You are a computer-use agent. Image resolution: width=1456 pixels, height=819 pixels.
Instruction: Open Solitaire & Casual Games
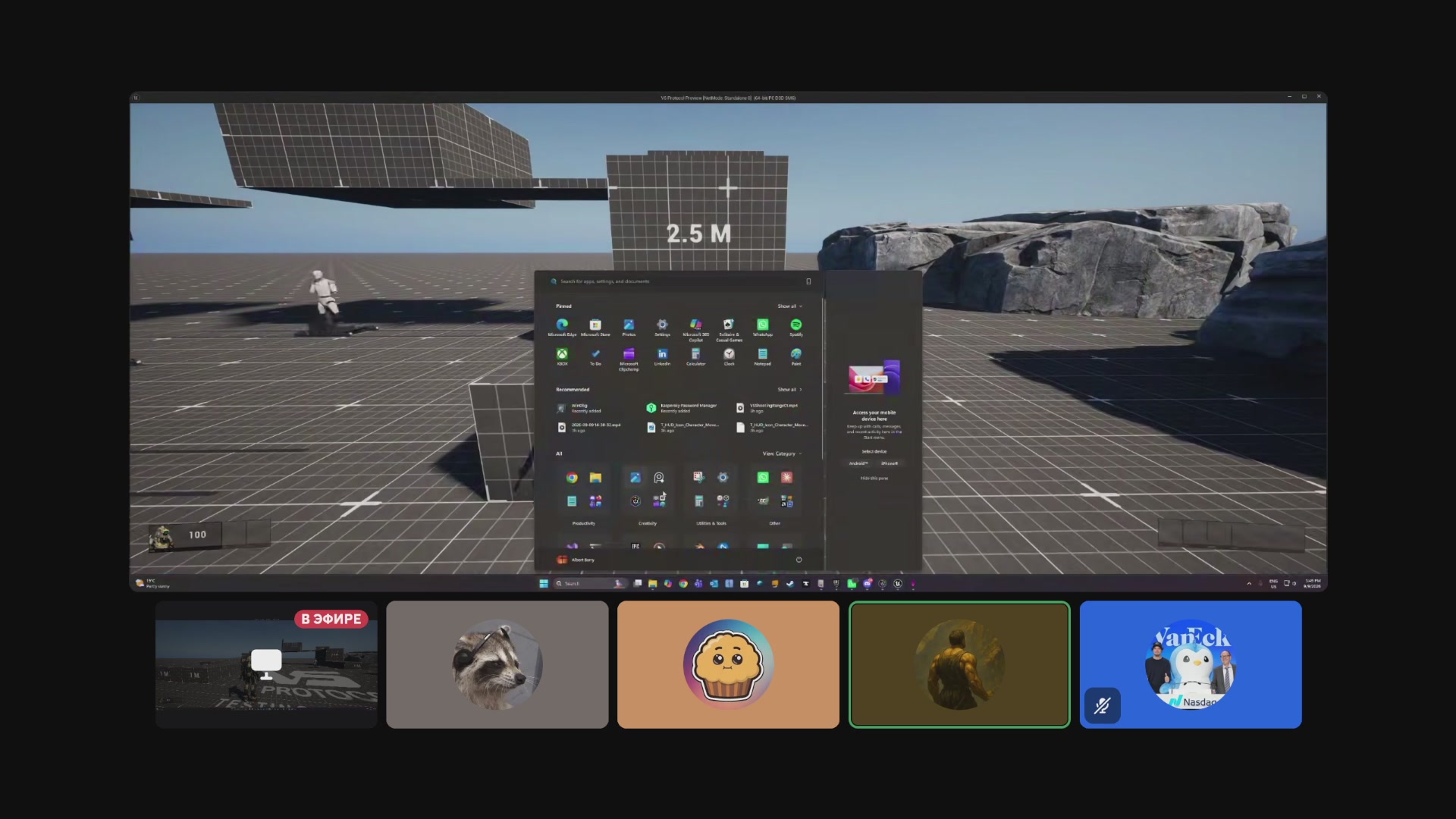(729, 329)
